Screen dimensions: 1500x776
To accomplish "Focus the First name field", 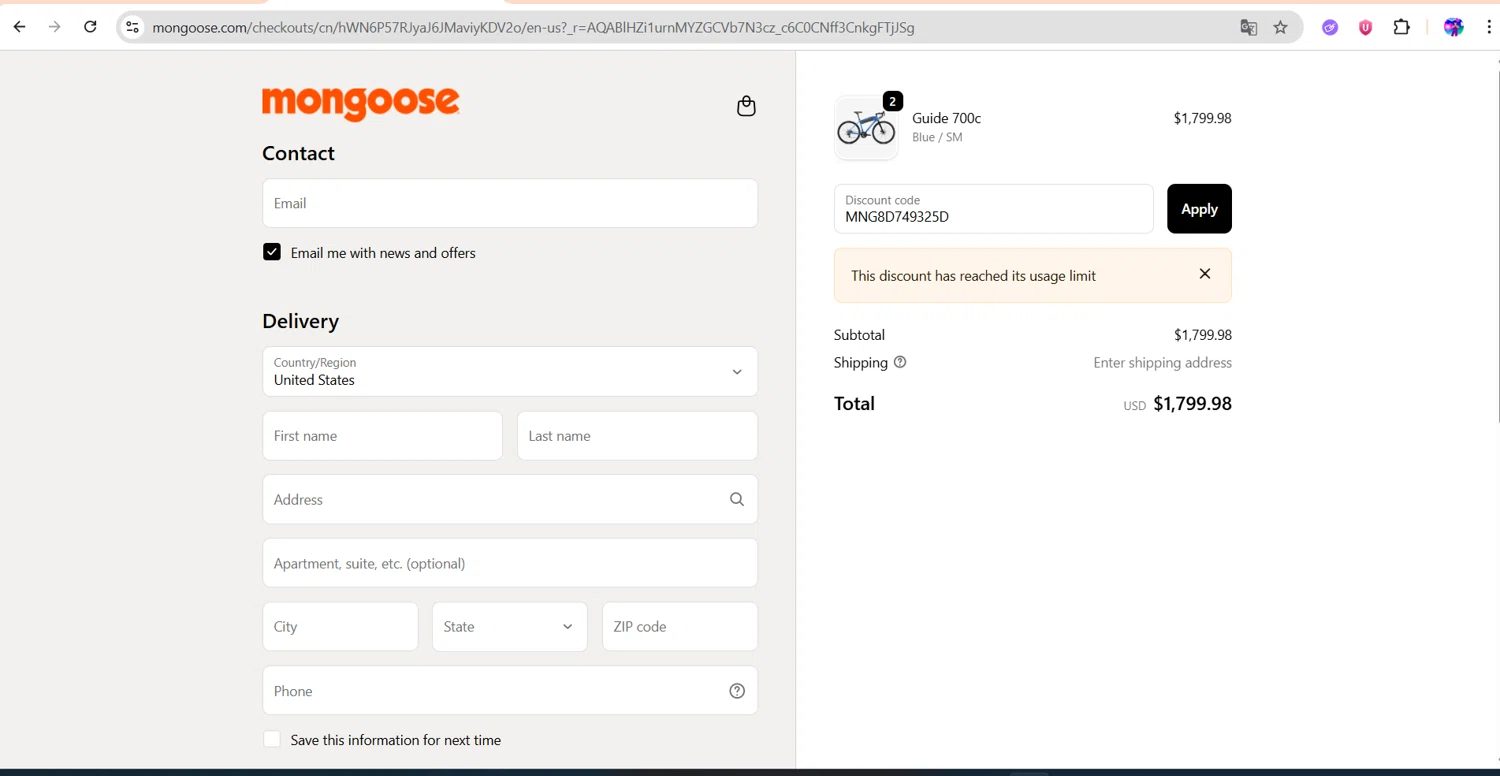I will click(382, 436).
